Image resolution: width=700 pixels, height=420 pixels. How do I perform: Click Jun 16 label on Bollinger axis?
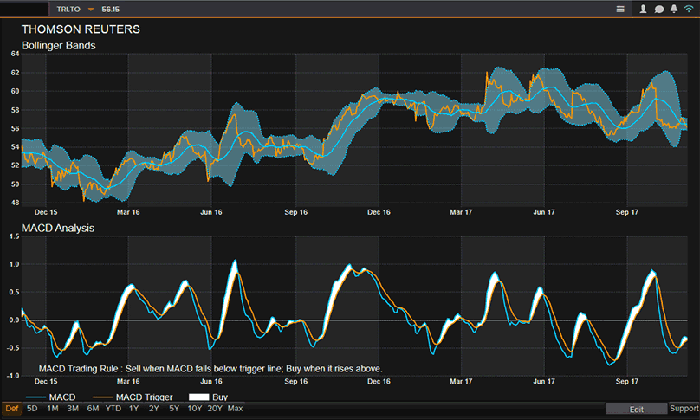[x=211, y=212]
